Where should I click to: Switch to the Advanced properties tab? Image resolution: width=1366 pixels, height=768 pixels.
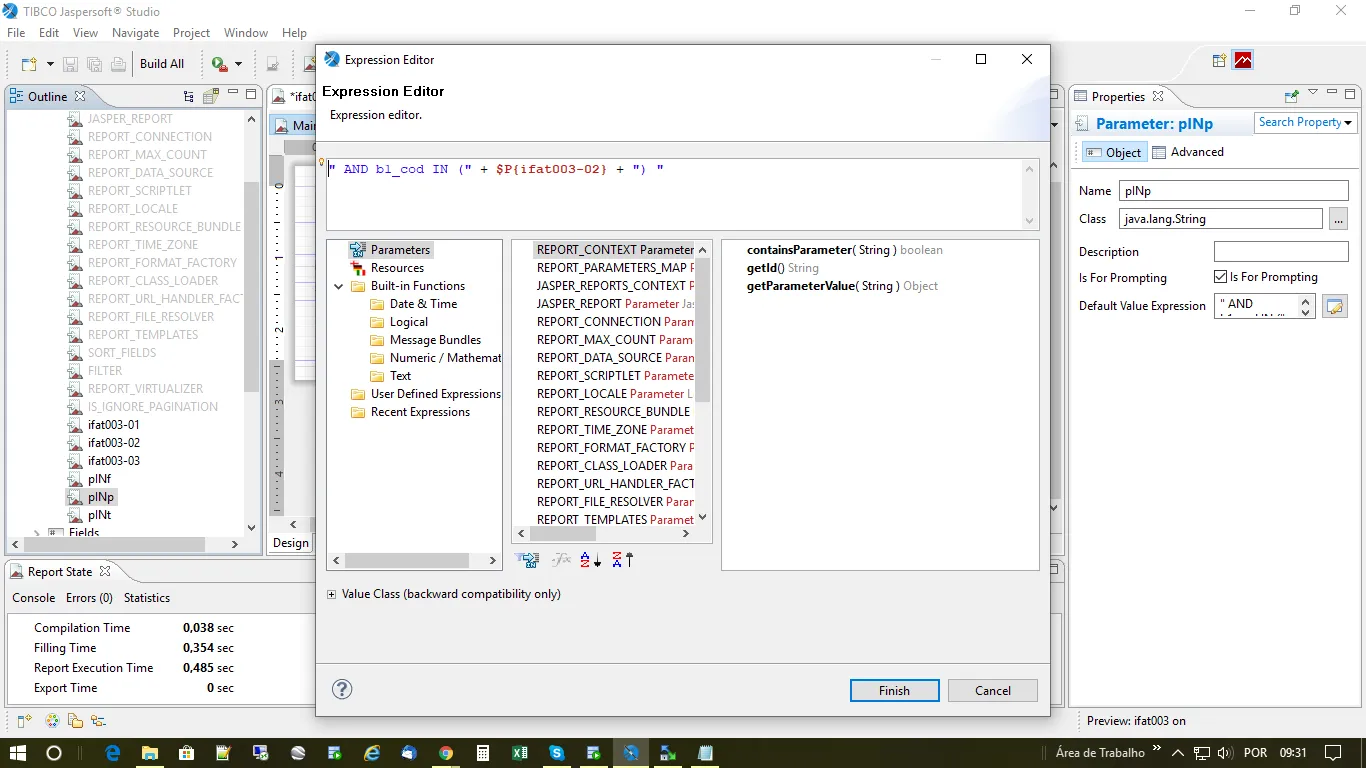click(x=1188, y=152)
